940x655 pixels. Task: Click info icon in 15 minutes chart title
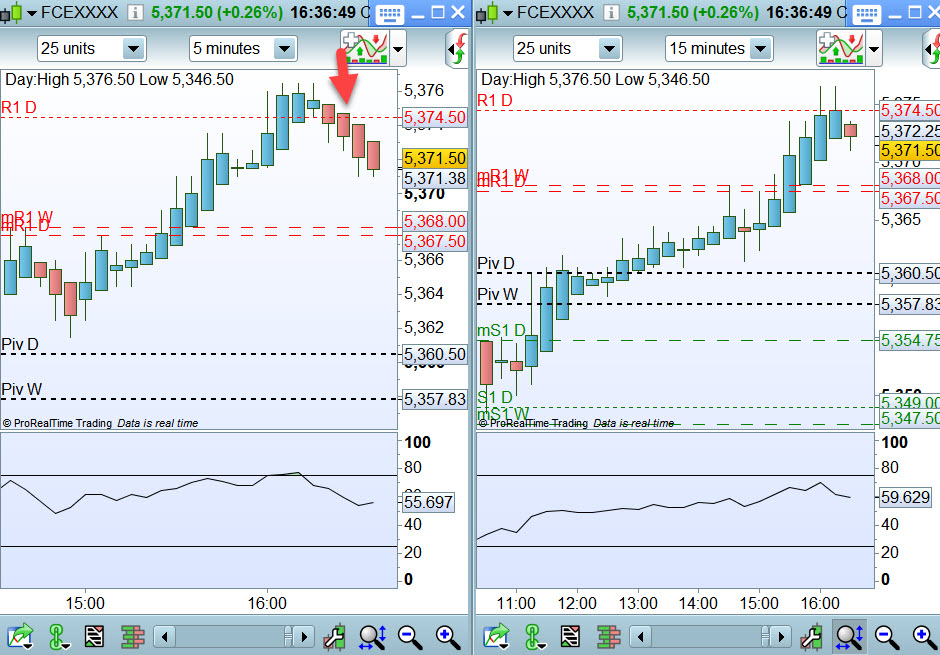611,12
